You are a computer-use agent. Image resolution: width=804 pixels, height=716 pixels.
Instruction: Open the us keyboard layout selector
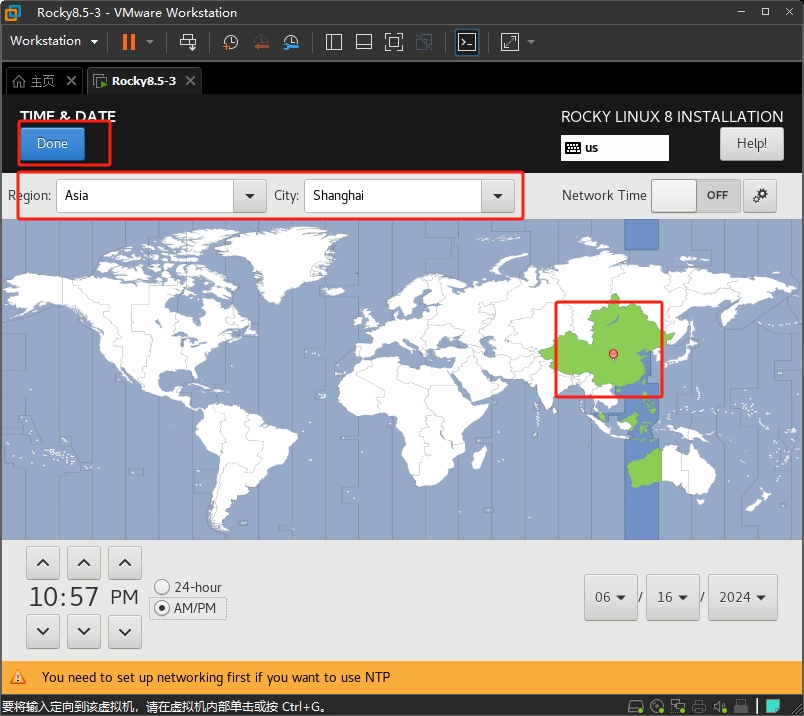click(615, 148)
